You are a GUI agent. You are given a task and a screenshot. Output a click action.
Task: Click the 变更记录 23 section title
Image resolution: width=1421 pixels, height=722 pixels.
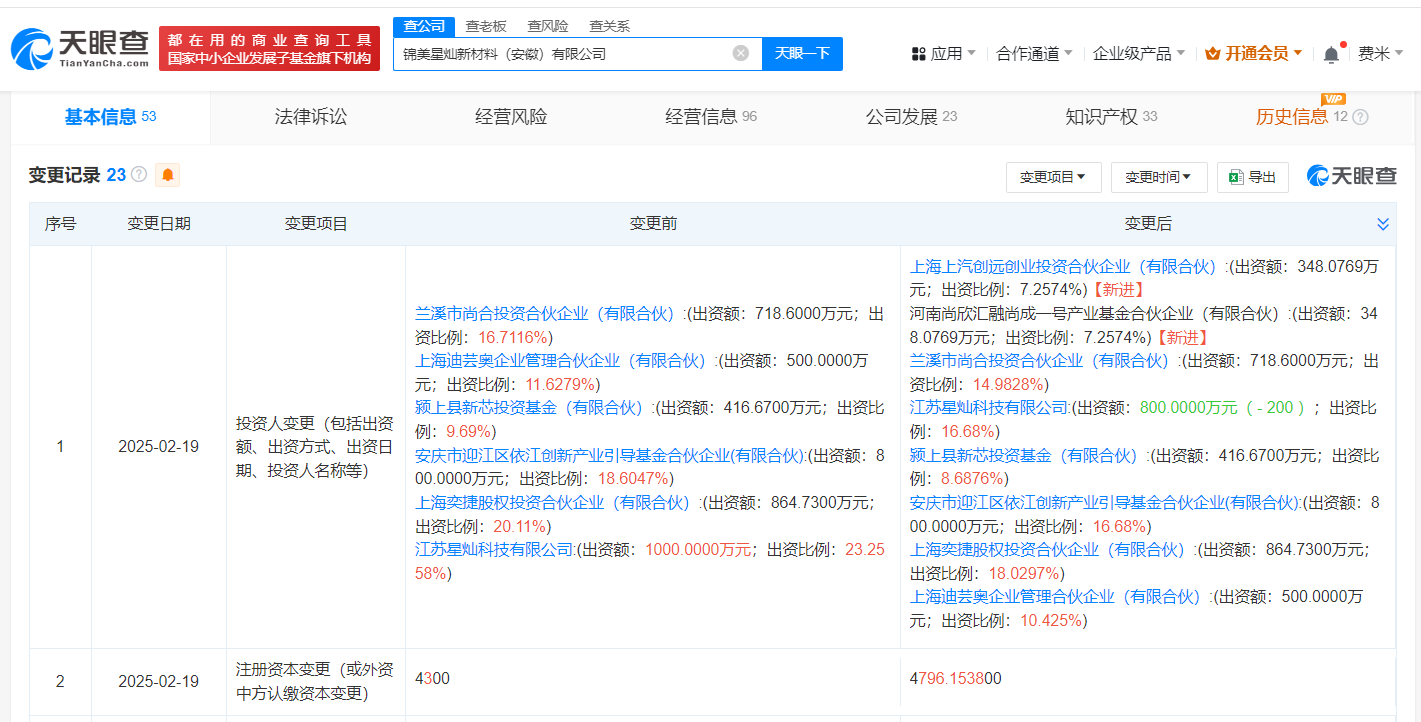77,175
